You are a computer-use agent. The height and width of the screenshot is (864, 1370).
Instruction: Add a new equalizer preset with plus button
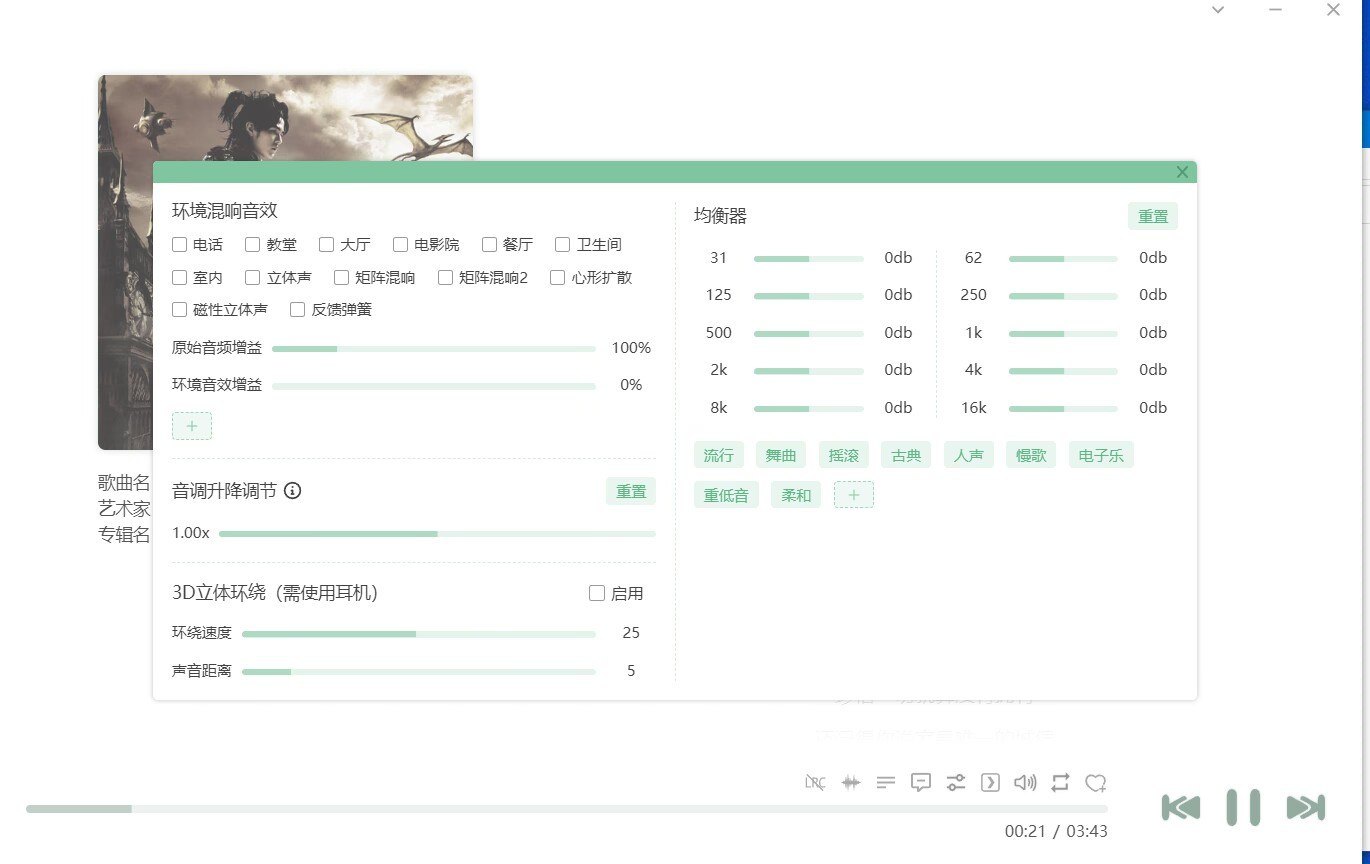853,495
